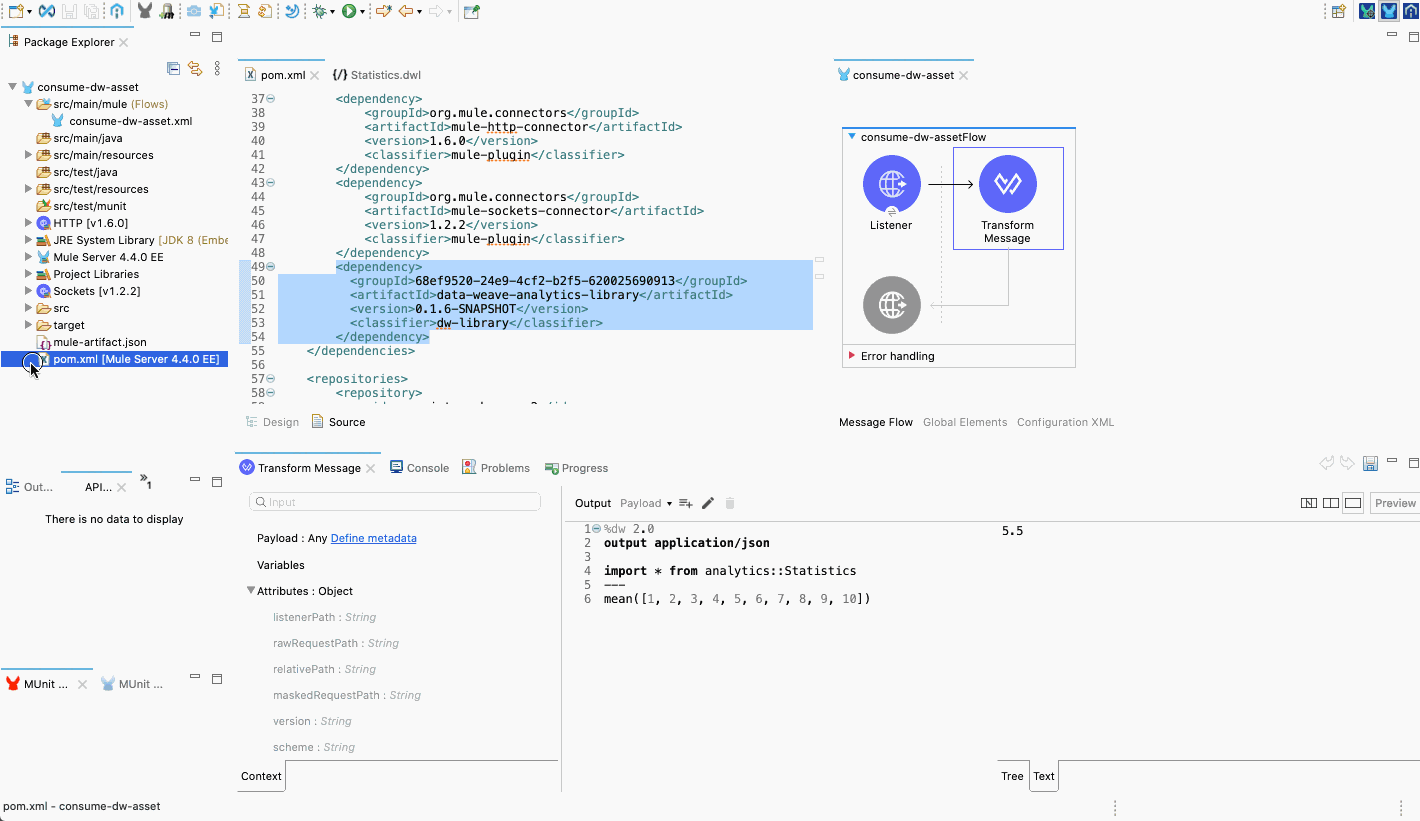Click the Preview button in the Transform Message panel
1420x821 pixels.
coord(1394,503)
